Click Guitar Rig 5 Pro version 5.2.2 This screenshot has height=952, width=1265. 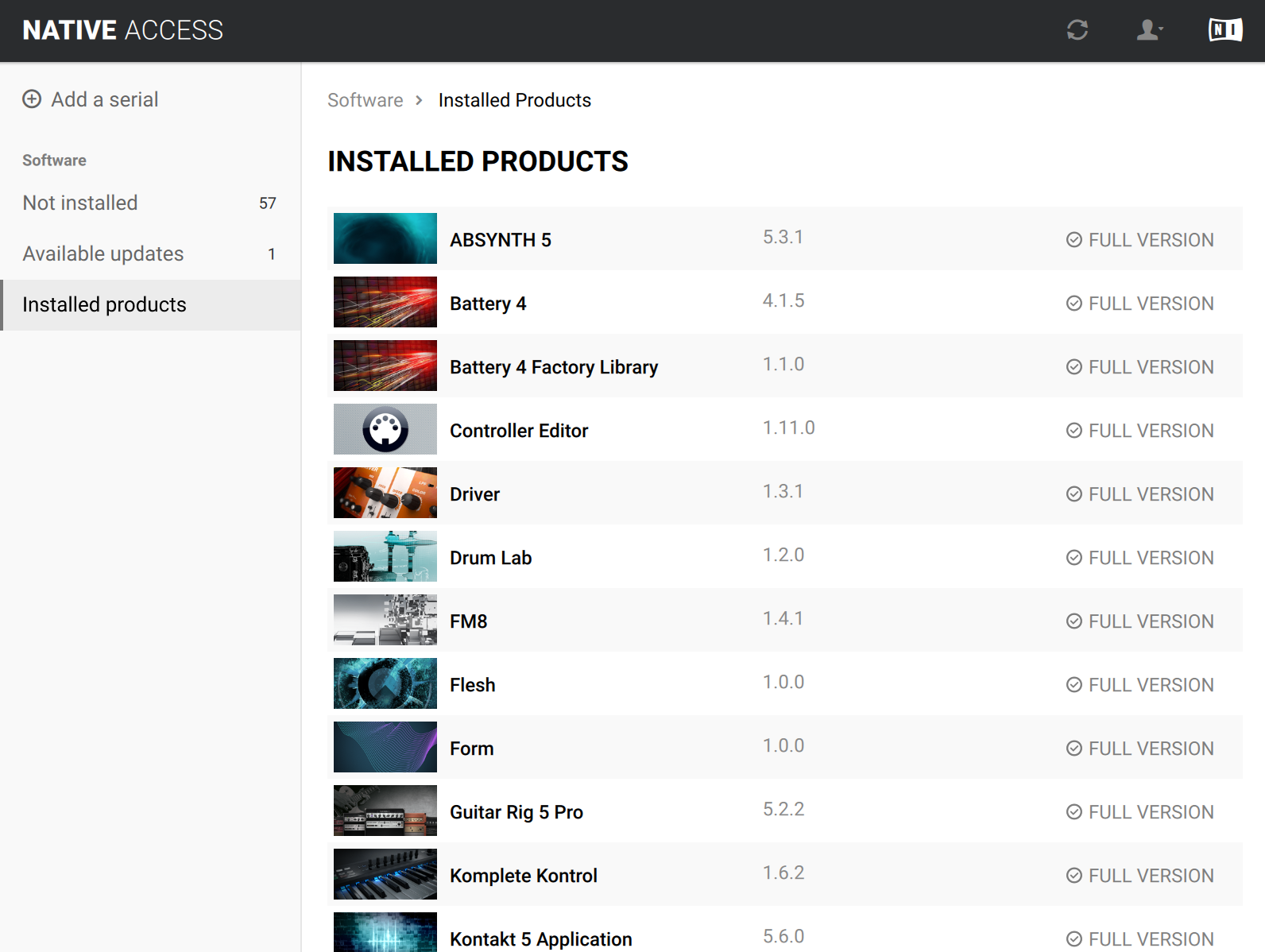pyautogui.click(x=783, y=809)
